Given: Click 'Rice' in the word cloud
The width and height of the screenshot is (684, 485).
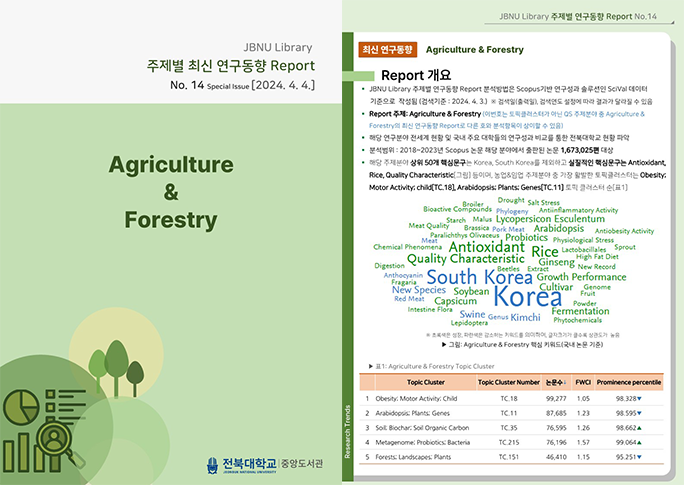Looking at the screenshot, I should click(545, 252).
